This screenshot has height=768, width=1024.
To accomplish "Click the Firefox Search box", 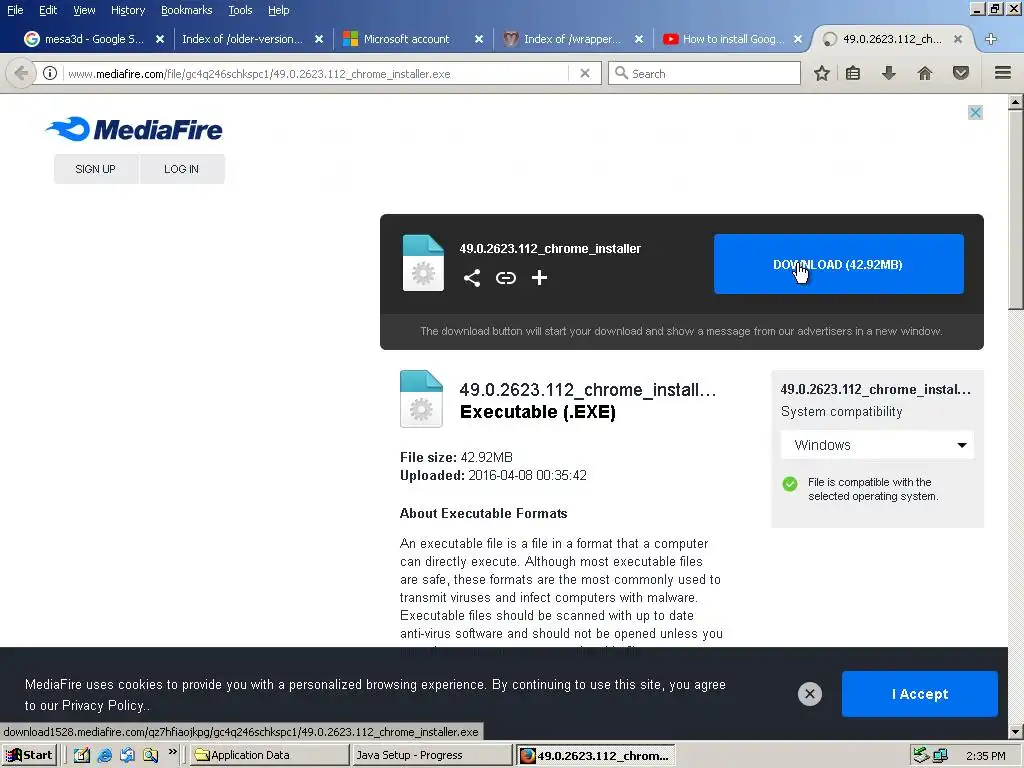I will point(704,73).
